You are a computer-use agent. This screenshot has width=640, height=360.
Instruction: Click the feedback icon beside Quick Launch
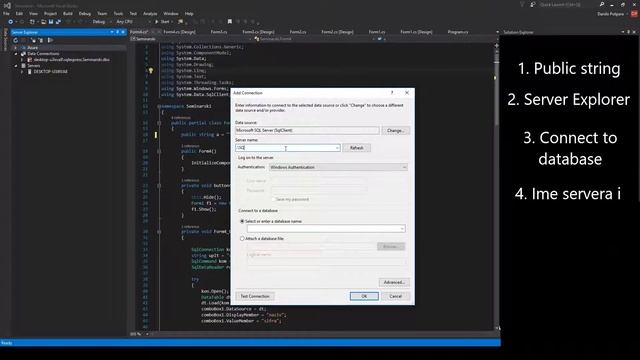(x=533, y=4)
